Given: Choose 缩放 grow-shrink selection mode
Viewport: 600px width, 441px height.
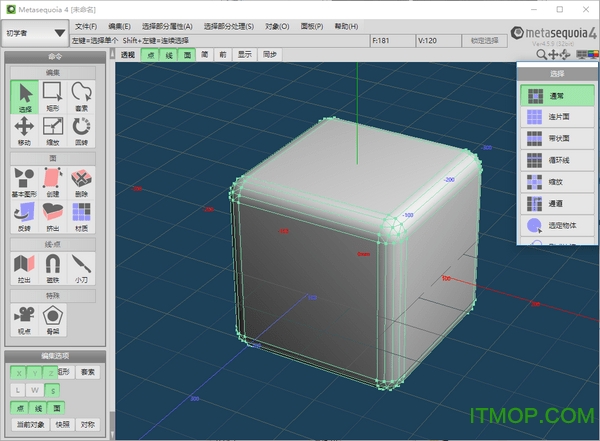Looking at the screenshot, I should pos(557,182).
